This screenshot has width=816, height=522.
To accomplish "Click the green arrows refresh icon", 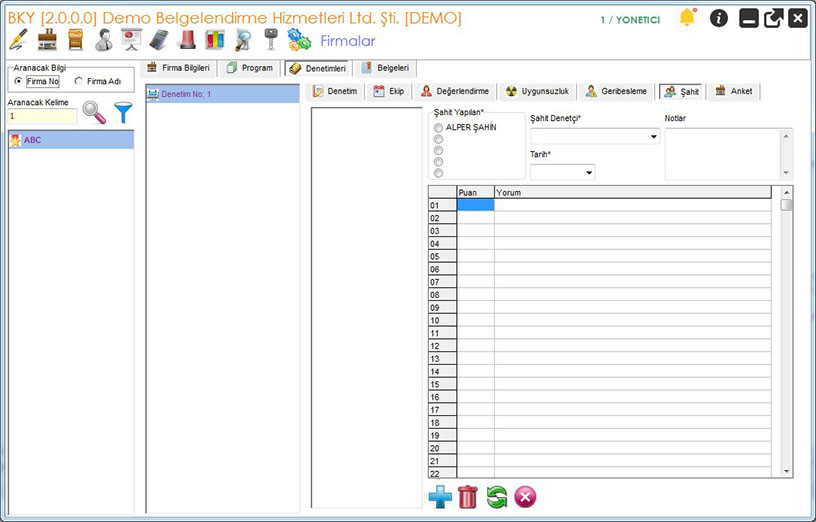I will click(497, 496).
